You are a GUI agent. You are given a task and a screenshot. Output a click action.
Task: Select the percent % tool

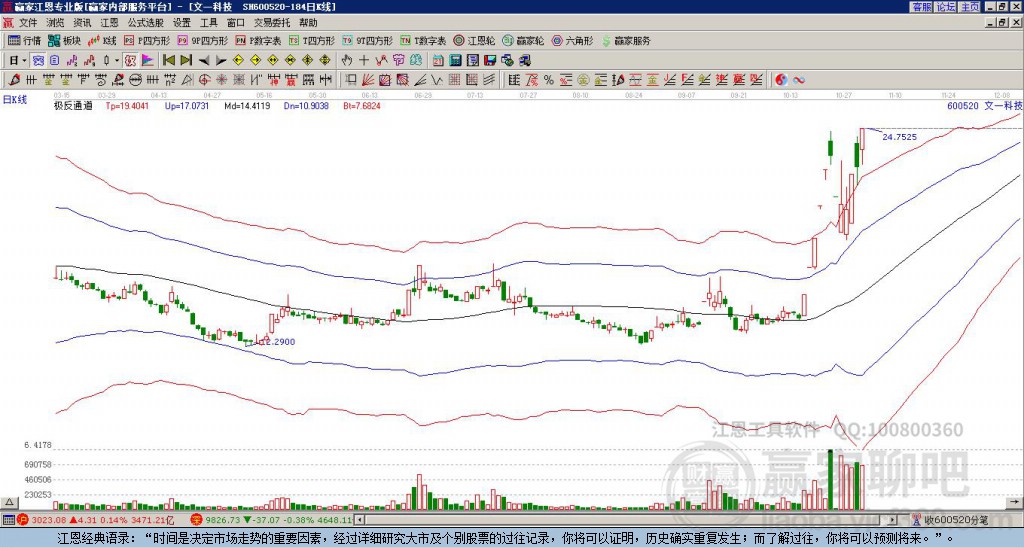[549, 80]
